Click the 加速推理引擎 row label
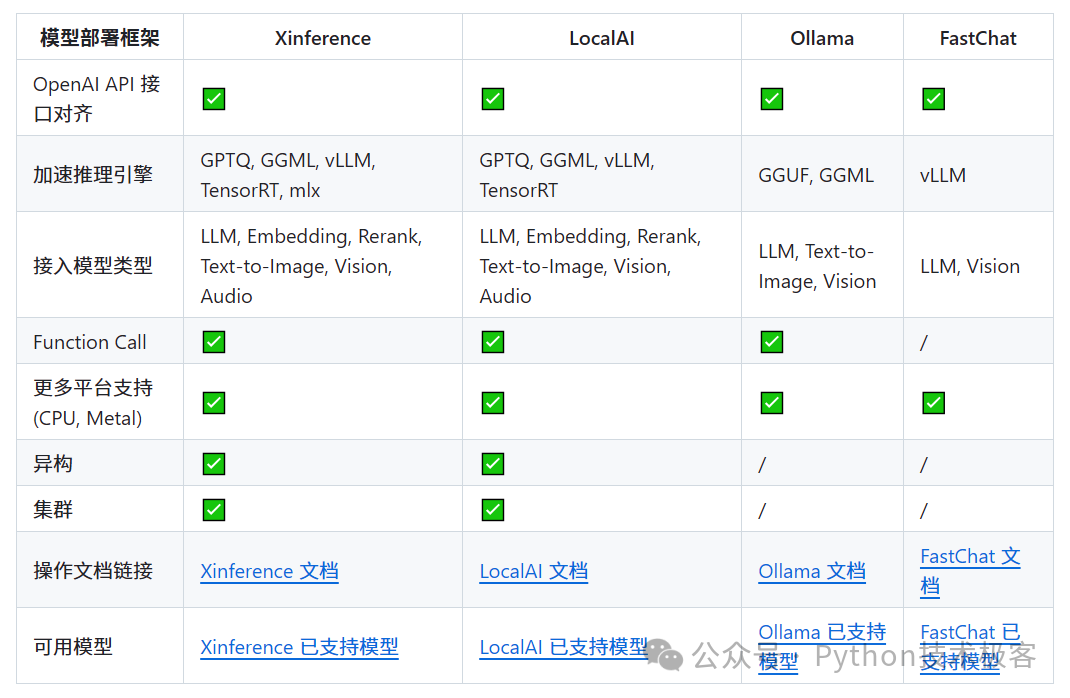1070x698 pixels. [93, 175]
